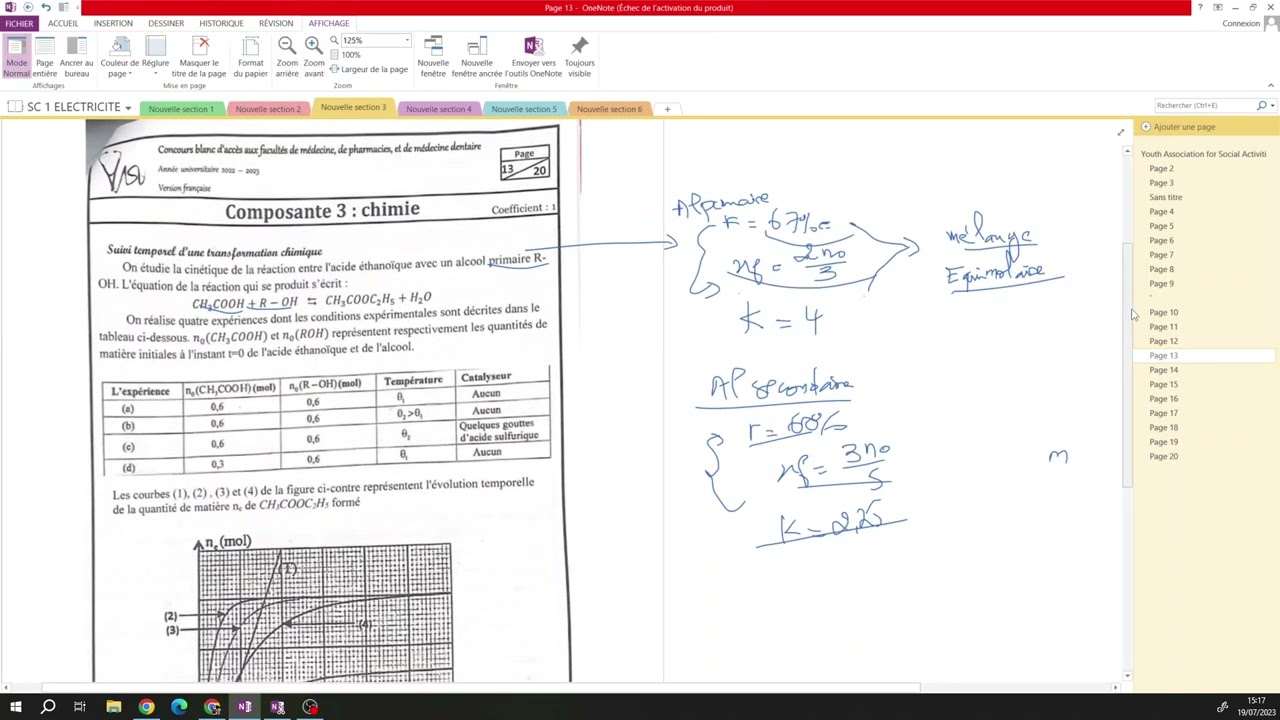Expand SC 1 ELECTRICITE notebook dropdown

128,108
